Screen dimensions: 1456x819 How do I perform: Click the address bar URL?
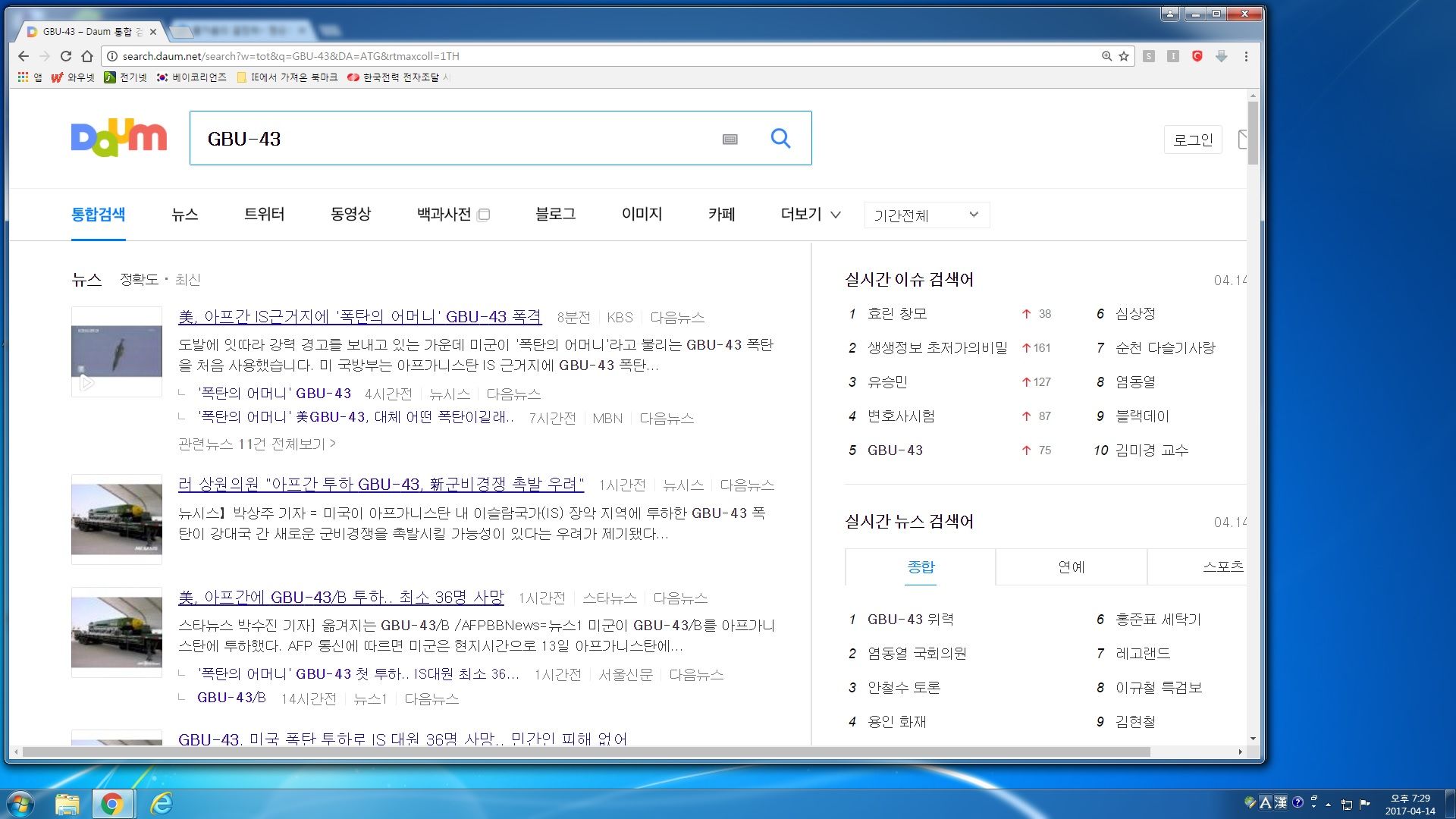click(290, 56)
